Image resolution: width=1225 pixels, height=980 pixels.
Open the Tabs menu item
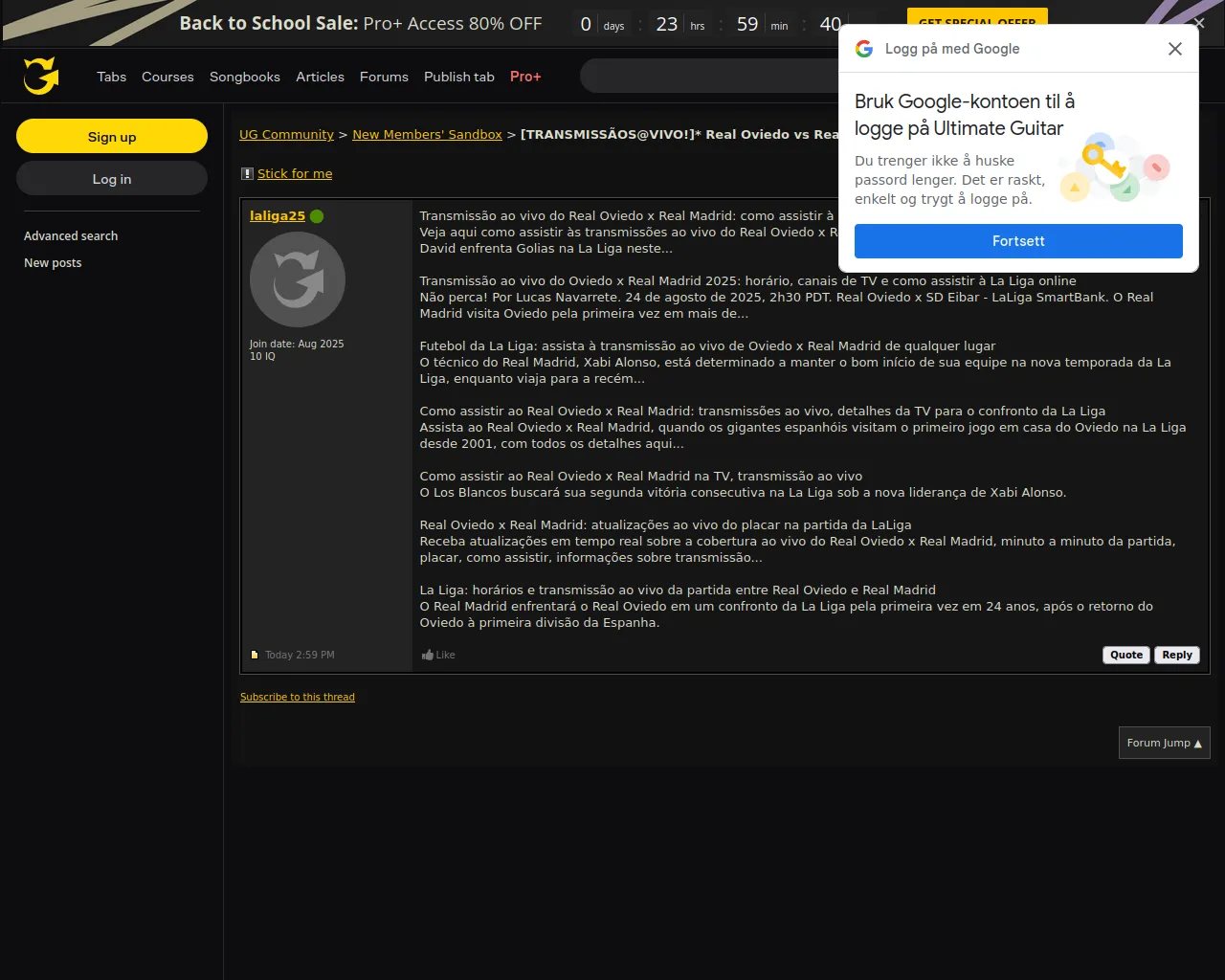[x=112, y=77]
